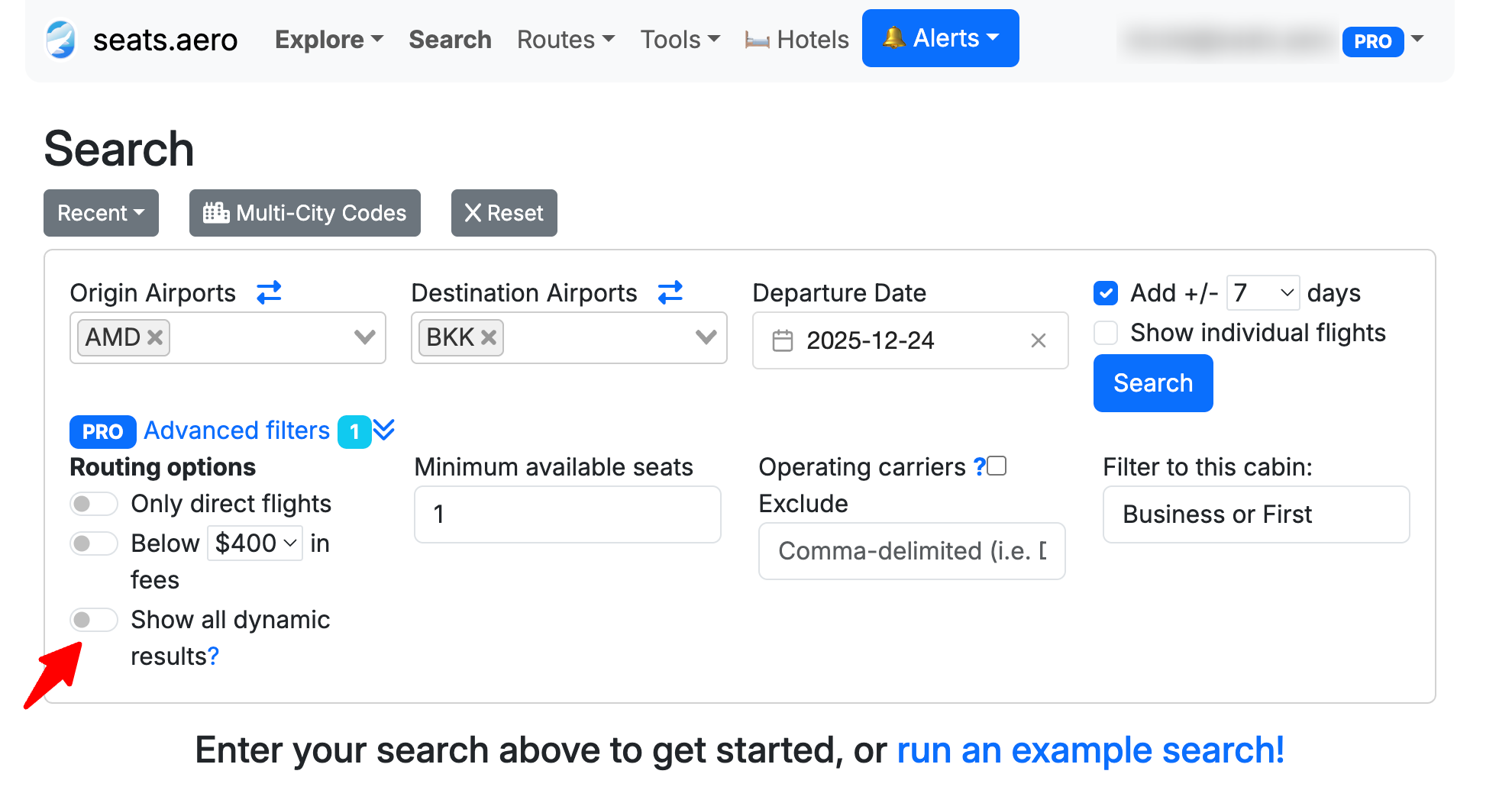Swap airports using Origin Airports arrows icon
This screenshot has height=803, width=1512.
tap(269, 292)
